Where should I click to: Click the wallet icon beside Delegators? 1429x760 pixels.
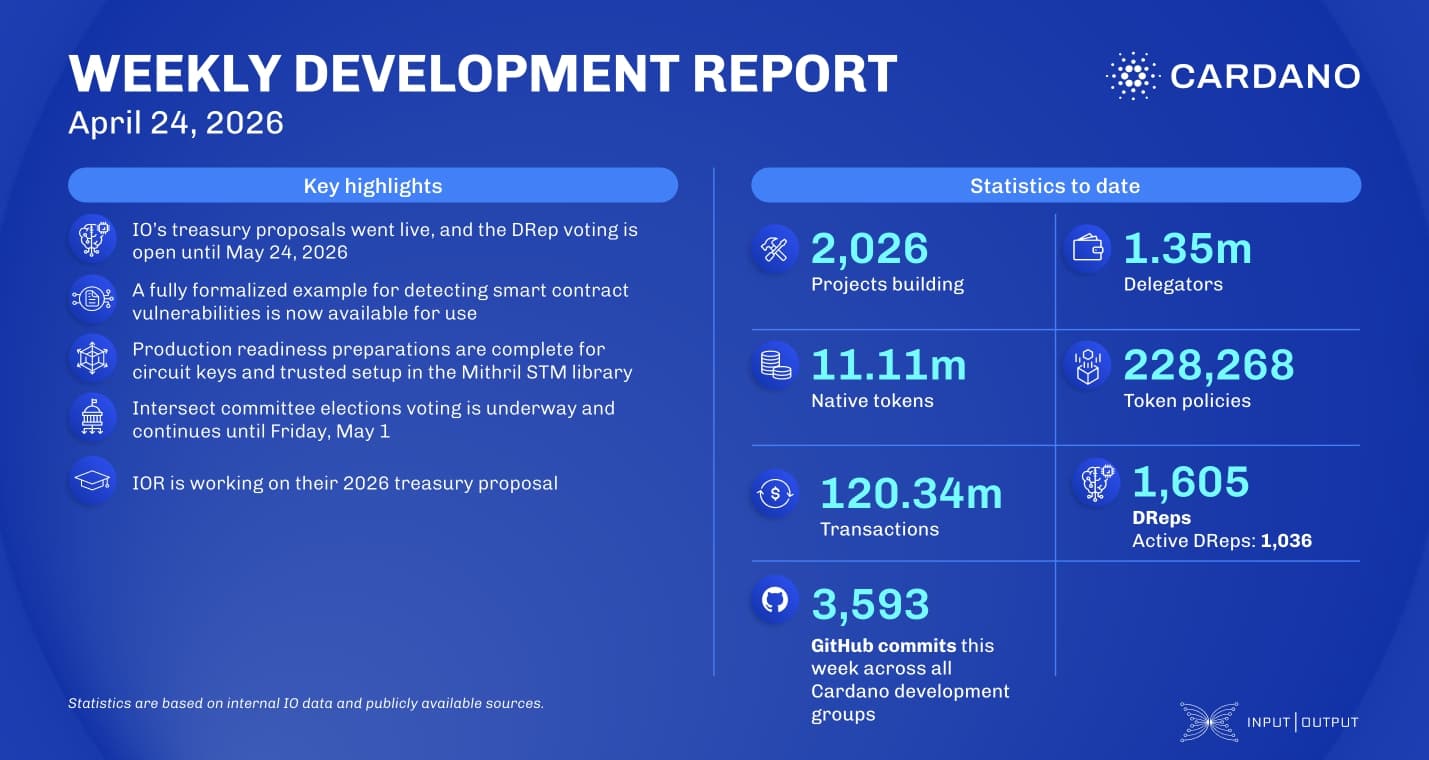click(1088, 248)
